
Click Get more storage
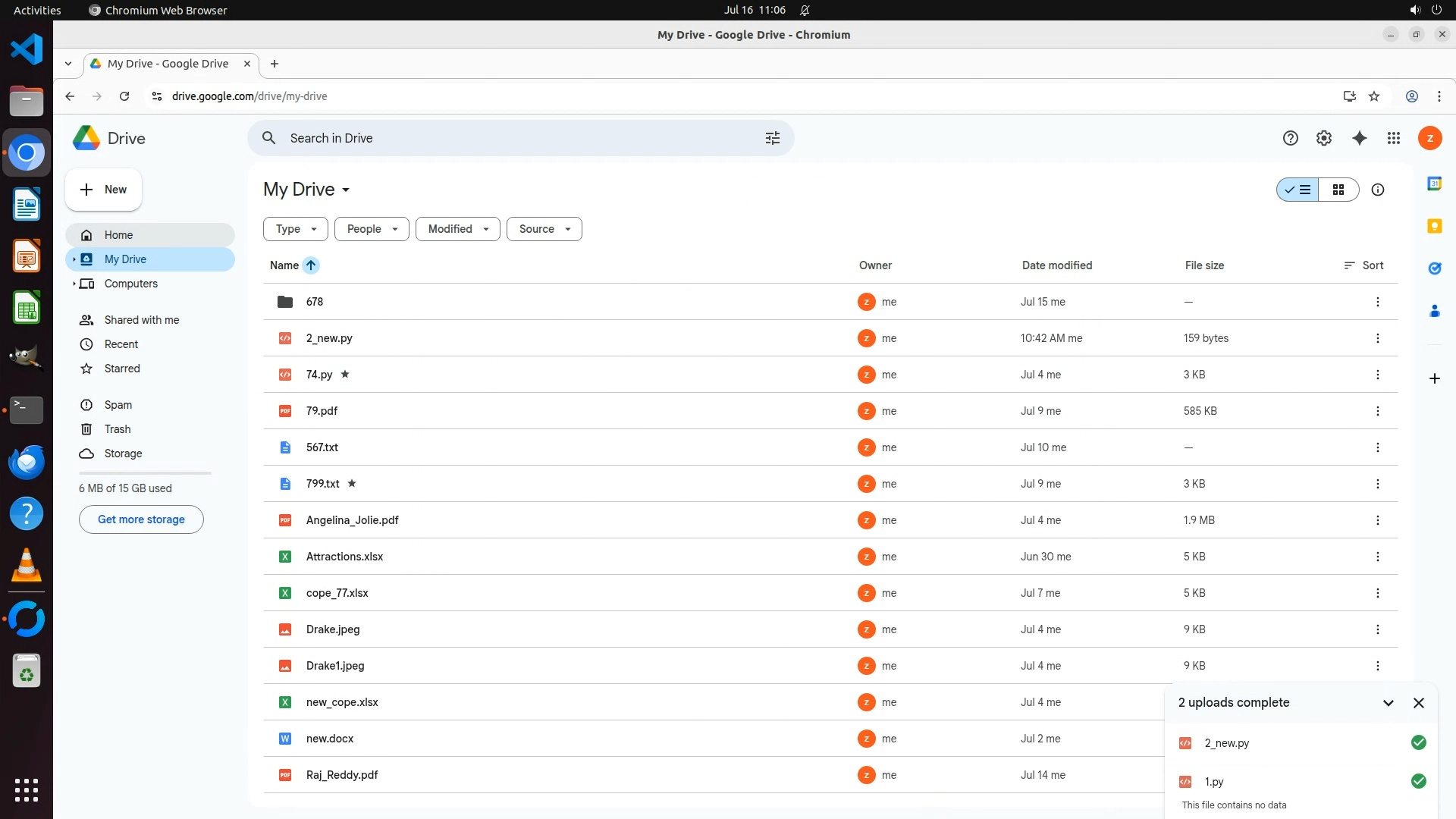coord(141,519)
